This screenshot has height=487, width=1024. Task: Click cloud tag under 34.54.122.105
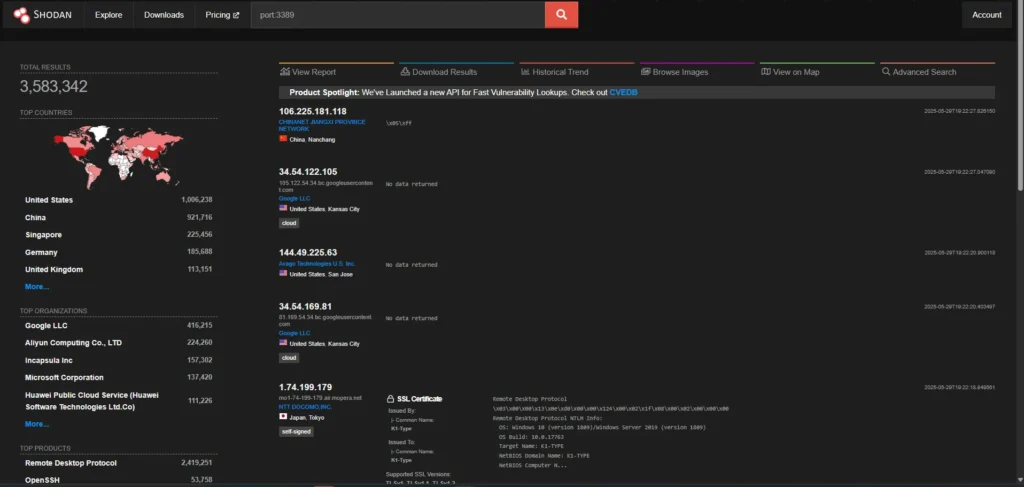click(x=289, y=223)
